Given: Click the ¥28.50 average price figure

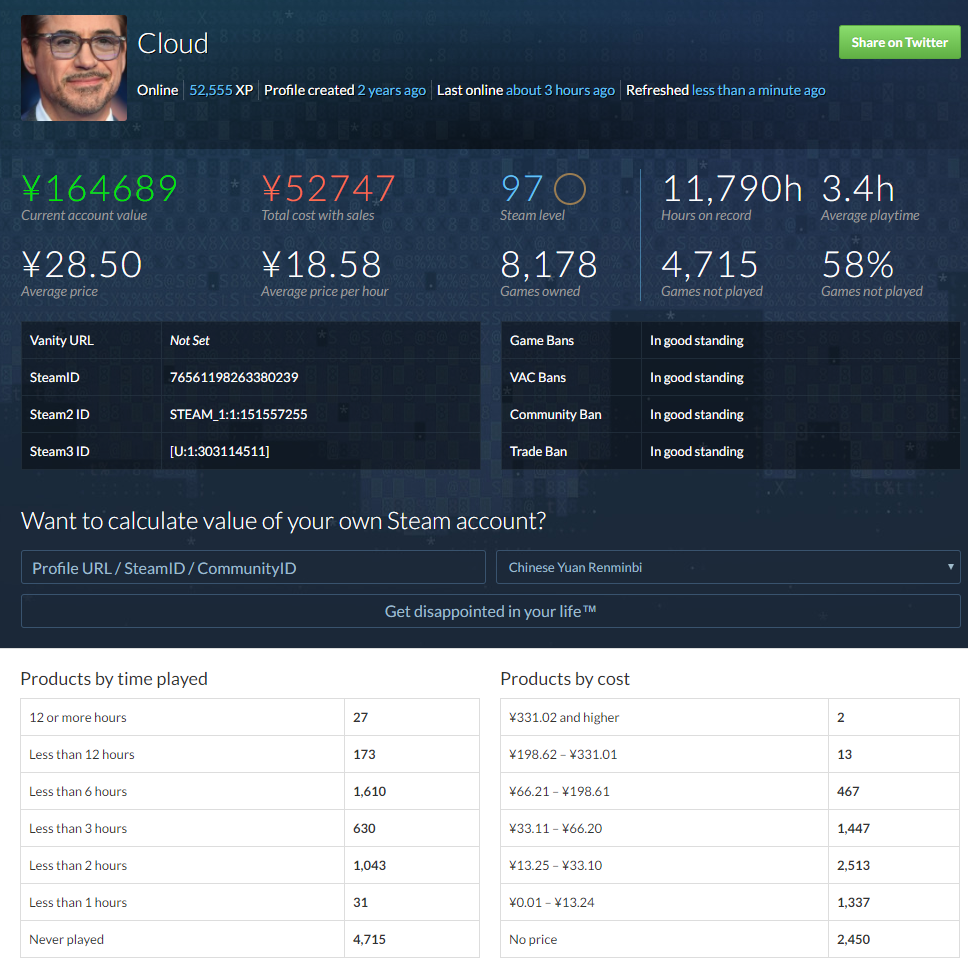Looking at the screenshot, I should click(82, 264).
